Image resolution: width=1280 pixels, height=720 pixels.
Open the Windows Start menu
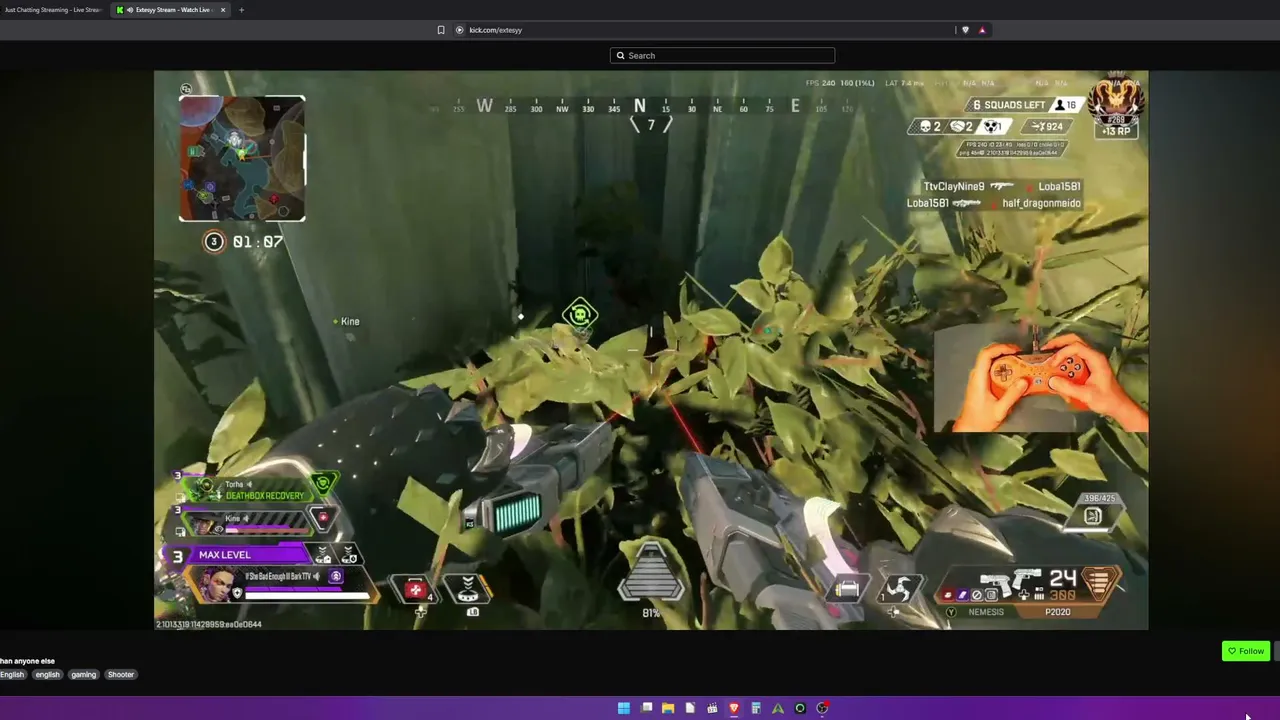[x=624, y=708]
